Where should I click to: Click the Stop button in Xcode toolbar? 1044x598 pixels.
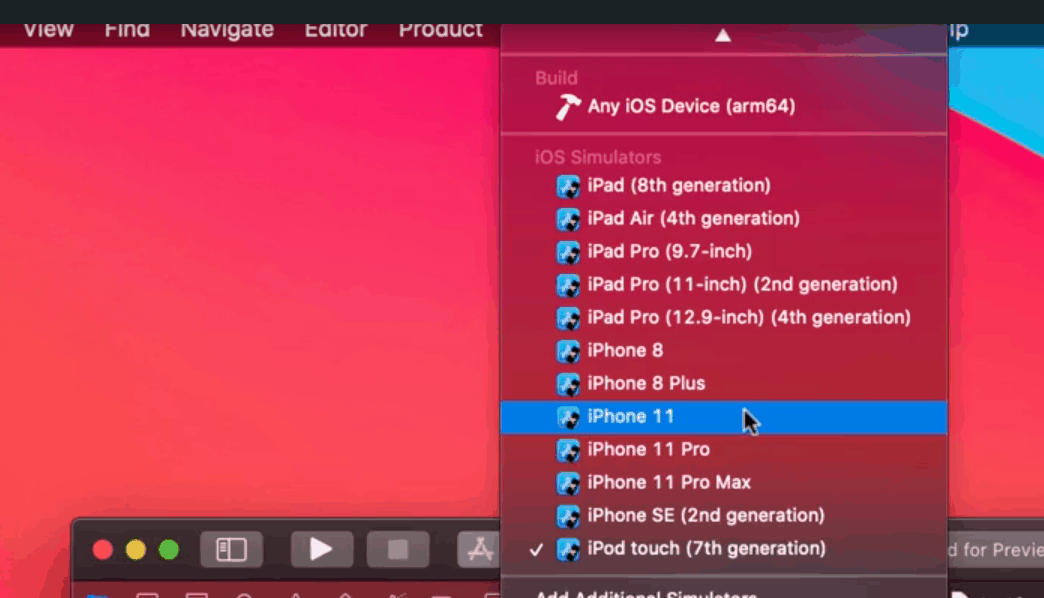(397, 549)
